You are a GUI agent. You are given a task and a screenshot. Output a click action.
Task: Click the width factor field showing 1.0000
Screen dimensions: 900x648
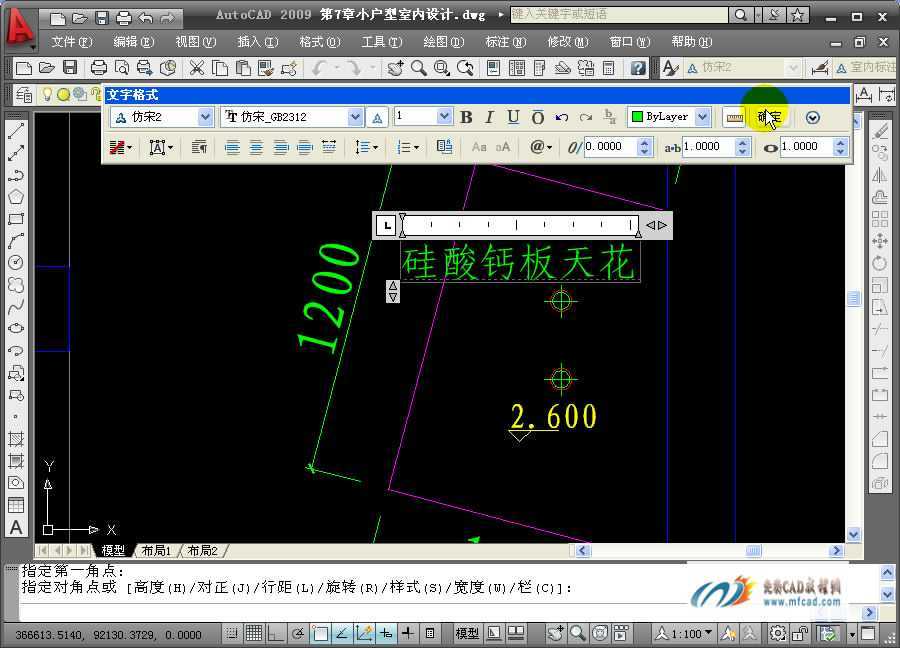(807, 147)
